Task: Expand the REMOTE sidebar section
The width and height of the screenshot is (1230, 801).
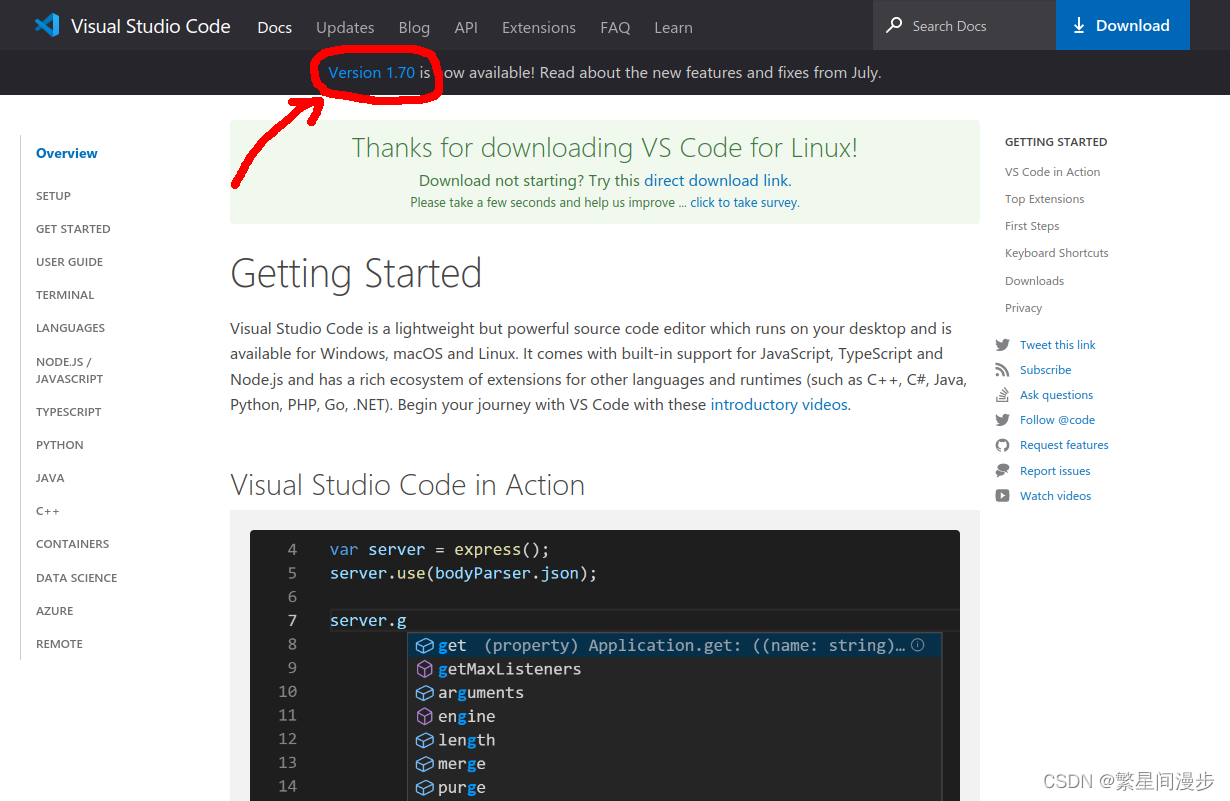Action: tap(60, 644)
